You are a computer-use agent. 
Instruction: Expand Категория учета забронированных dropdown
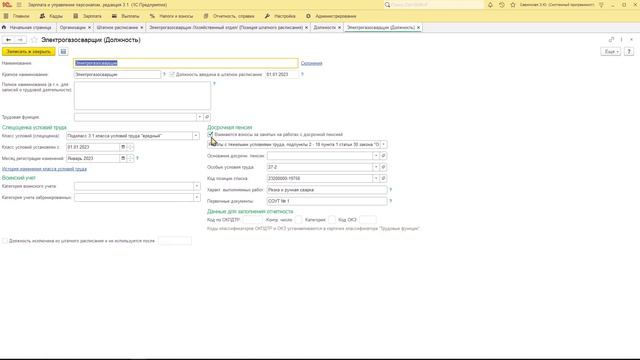pos(196,198)
